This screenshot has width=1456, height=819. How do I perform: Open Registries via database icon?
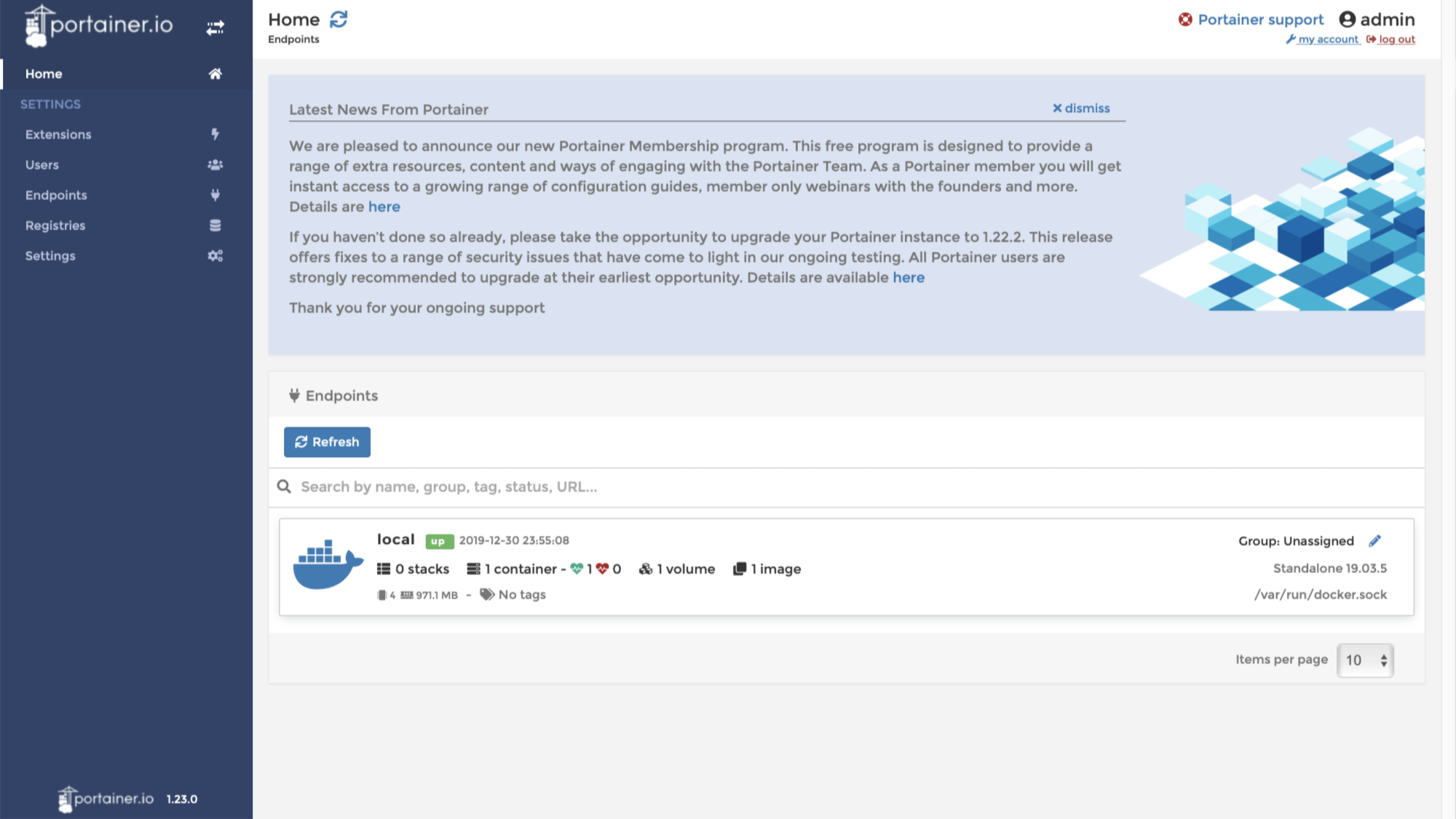pos(215,226)
